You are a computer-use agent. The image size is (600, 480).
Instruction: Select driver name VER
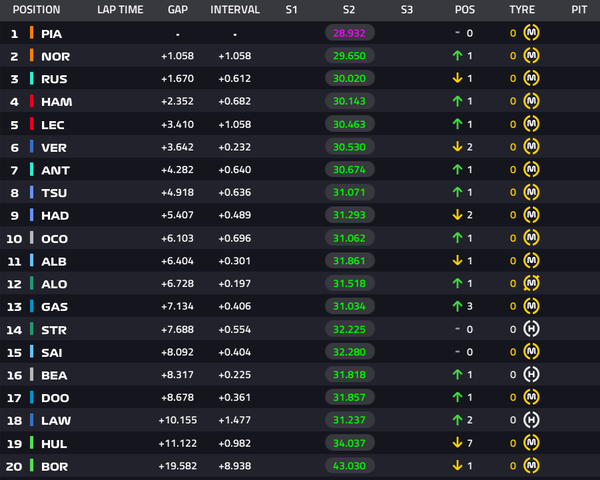click(54, 147)
